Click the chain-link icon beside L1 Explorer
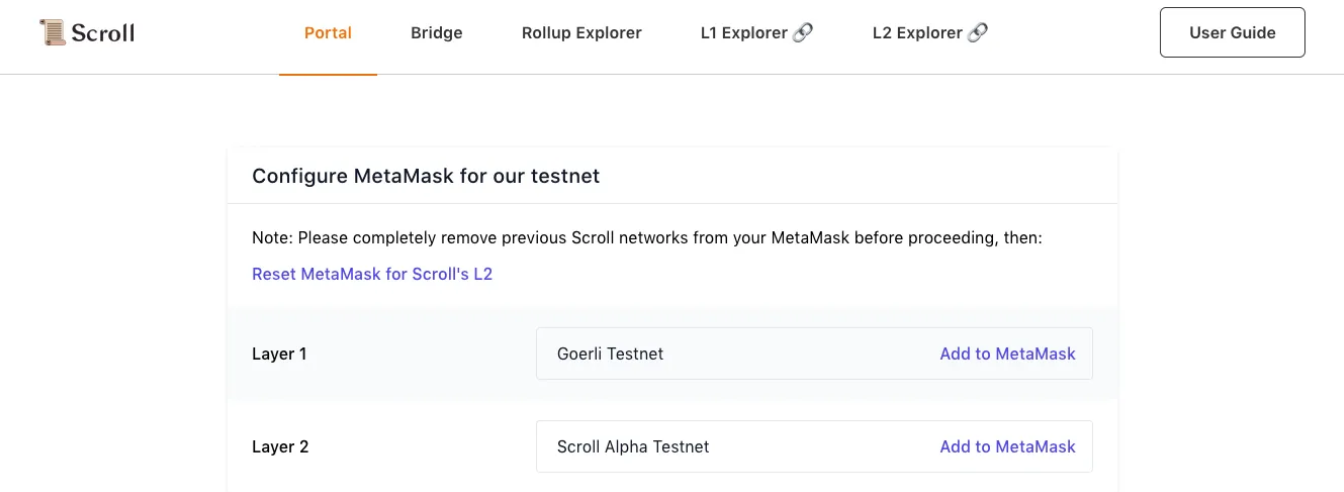Viewport: 1344px width, 492px height. pos(803,32)
